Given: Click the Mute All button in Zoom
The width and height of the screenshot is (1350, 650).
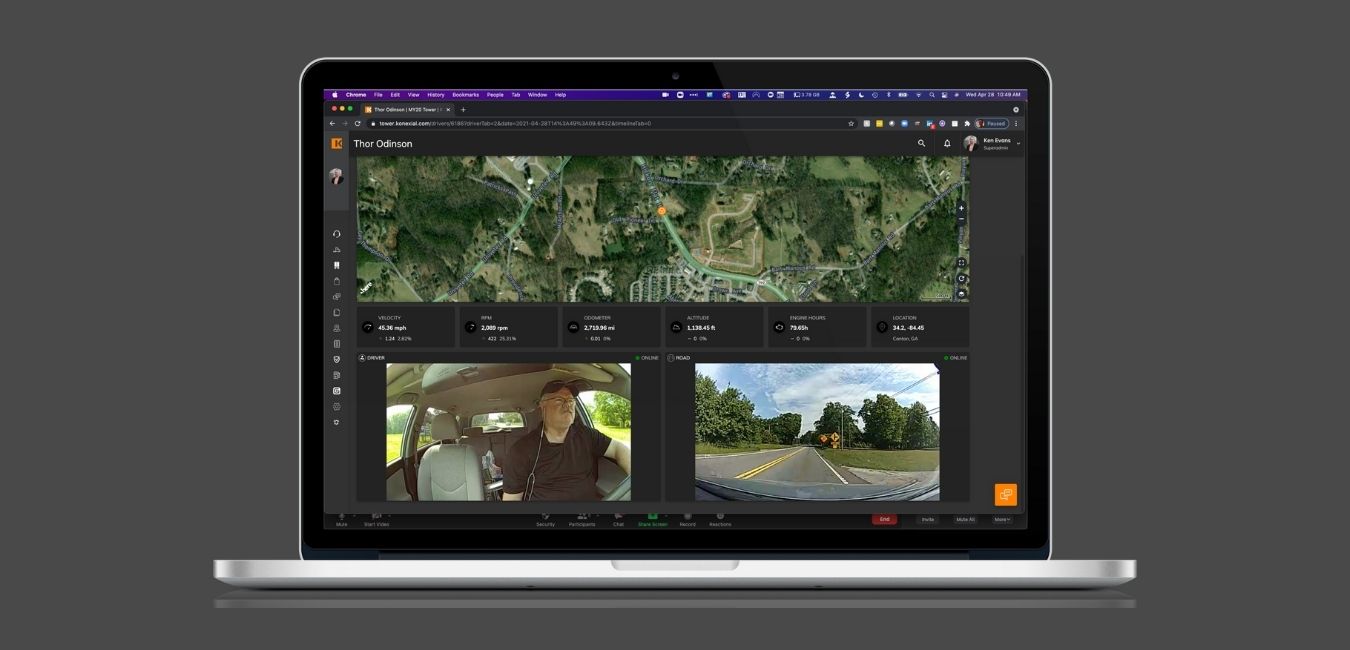Looking at the screenshot, I should pyautogui.click(x=965, y=519).
